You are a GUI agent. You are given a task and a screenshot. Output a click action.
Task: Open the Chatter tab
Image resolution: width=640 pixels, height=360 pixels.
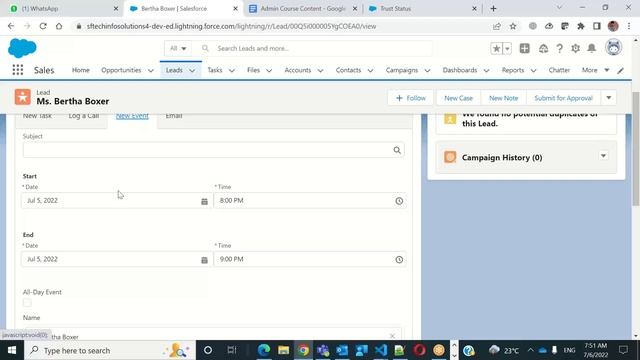(559, 70)
